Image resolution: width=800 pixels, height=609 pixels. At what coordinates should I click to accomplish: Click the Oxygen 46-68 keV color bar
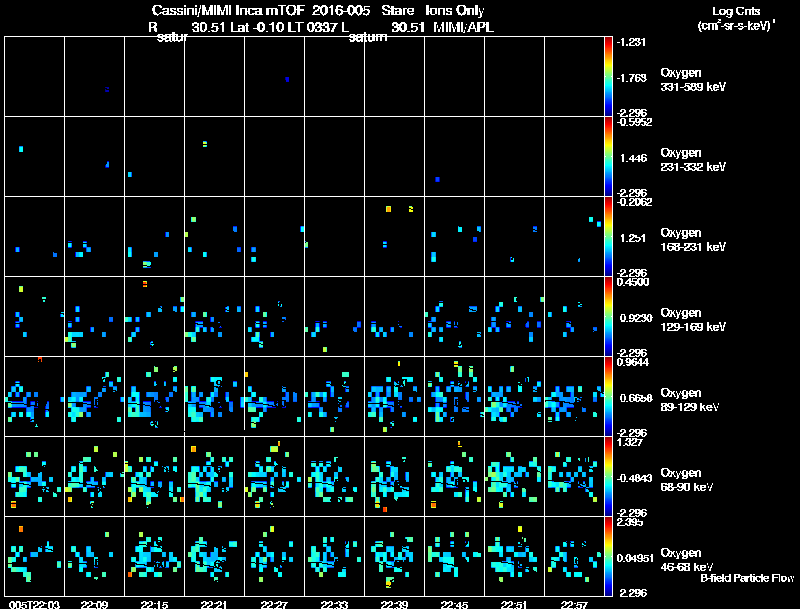608,556
